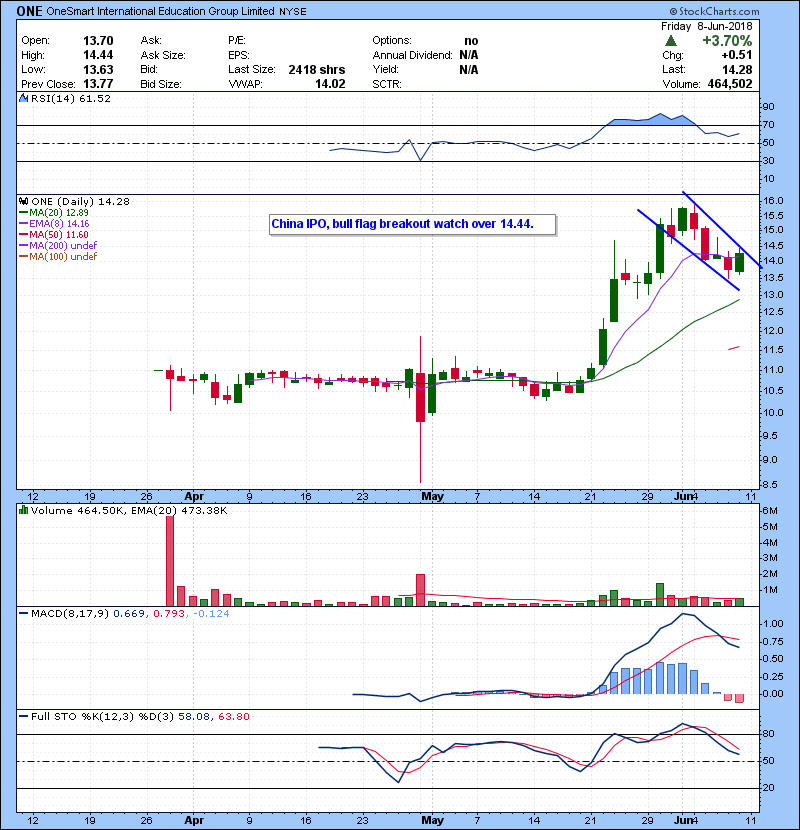Click the date Friday 8-Jun-2018
The height and width of the screenshot is (830, 800).
(x=706, y=26)
